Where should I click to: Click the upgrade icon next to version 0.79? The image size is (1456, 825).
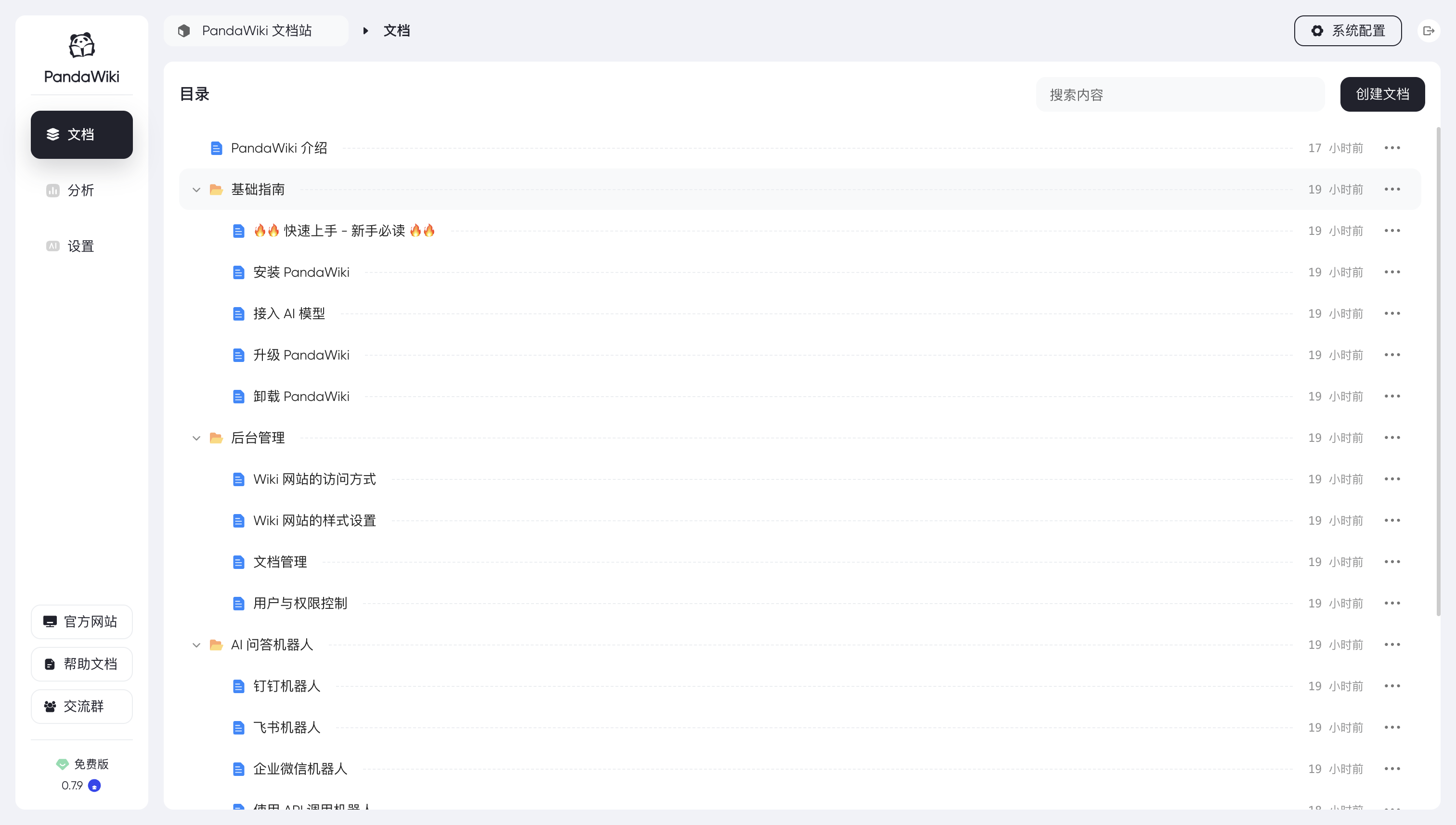(x=94, y=786)
